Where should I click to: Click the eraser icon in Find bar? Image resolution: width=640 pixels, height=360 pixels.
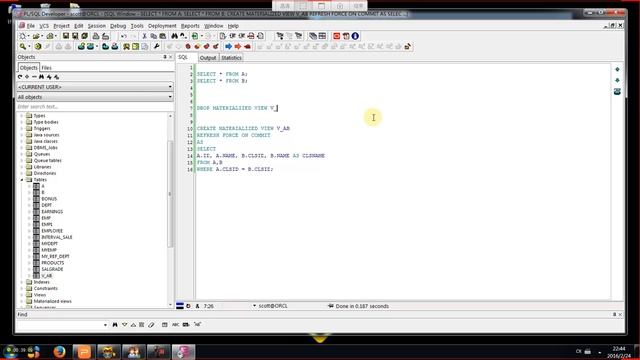point(151,325)
